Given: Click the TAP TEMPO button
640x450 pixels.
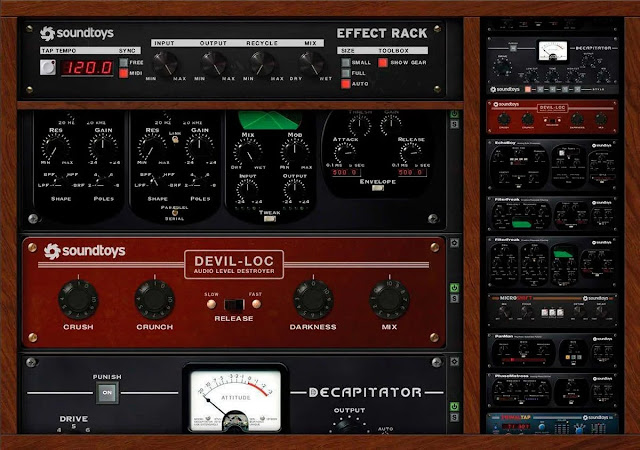Looking at the screenshot, I should (x=48, y=67).
